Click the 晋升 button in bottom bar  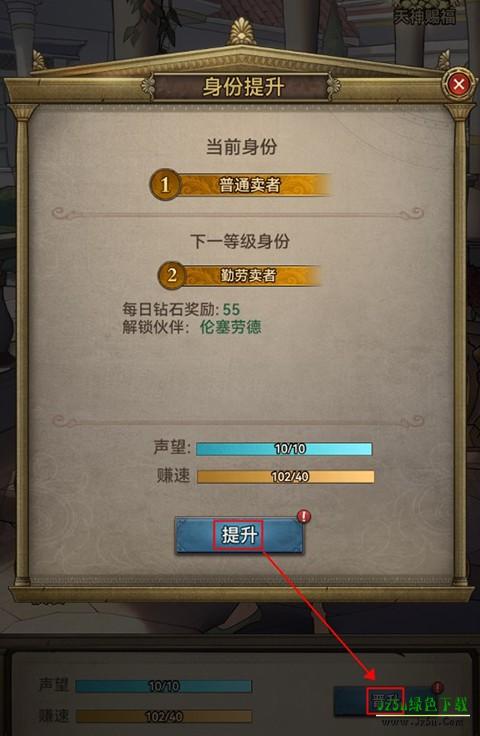point(385,701)
